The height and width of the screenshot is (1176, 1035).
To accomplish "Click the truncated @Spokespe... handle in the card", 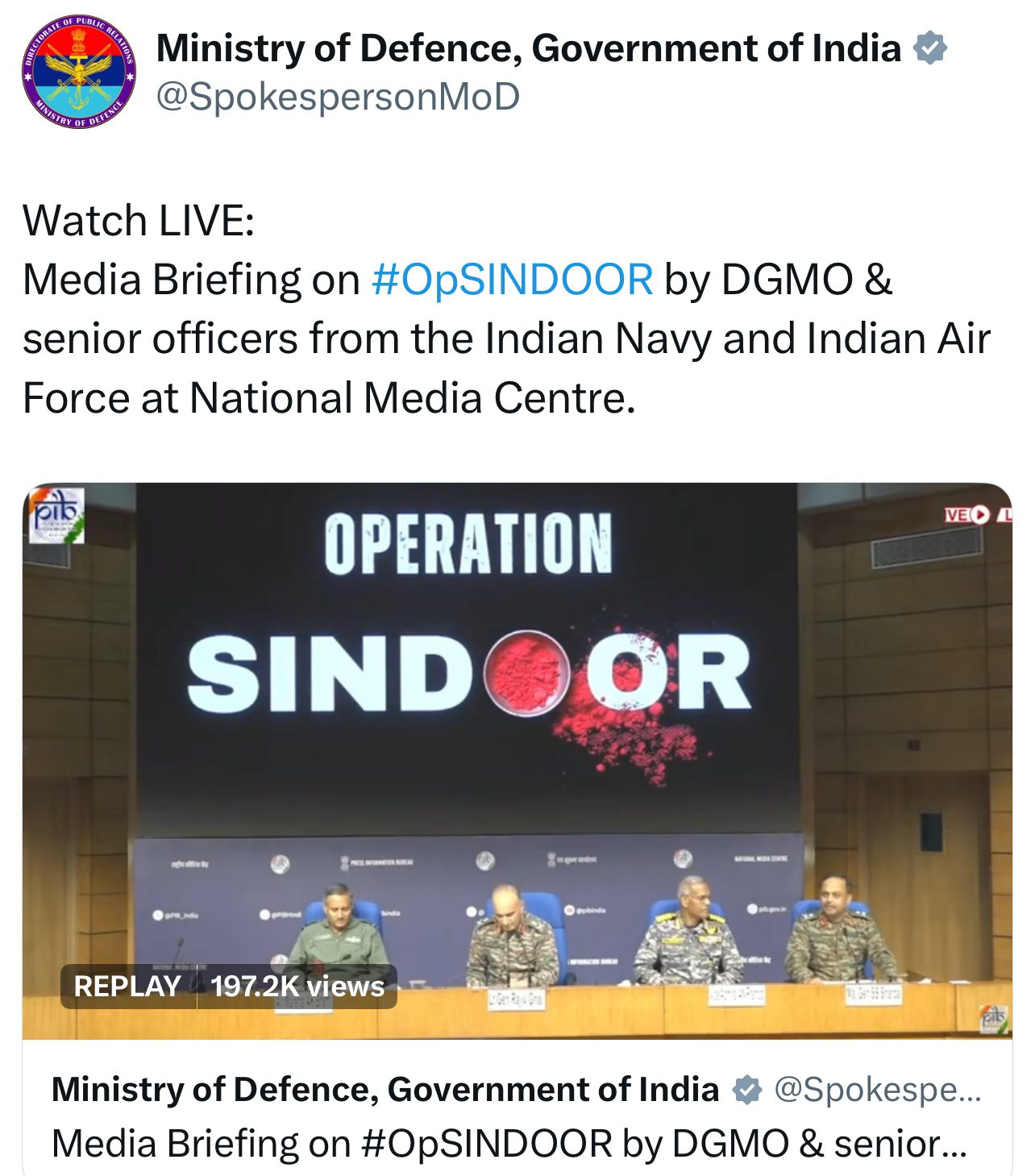I will click(x=877, y=1090).
